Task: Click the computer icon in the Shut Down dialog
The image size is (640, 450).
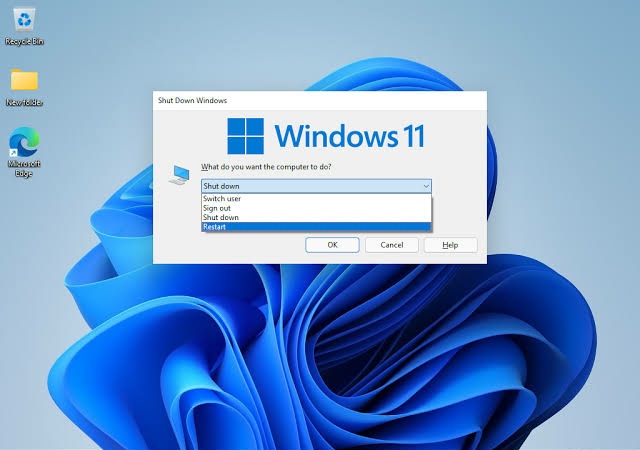Action: 179,175
